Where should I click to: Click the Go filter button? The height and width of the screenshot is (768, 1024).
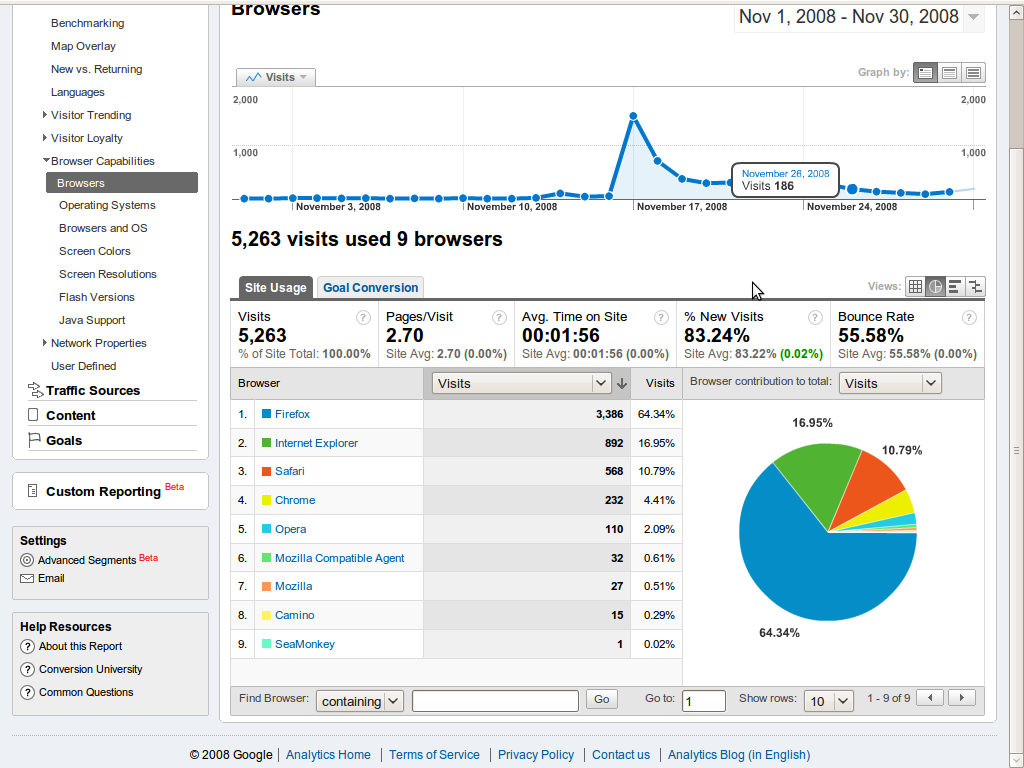click(601, 699)
